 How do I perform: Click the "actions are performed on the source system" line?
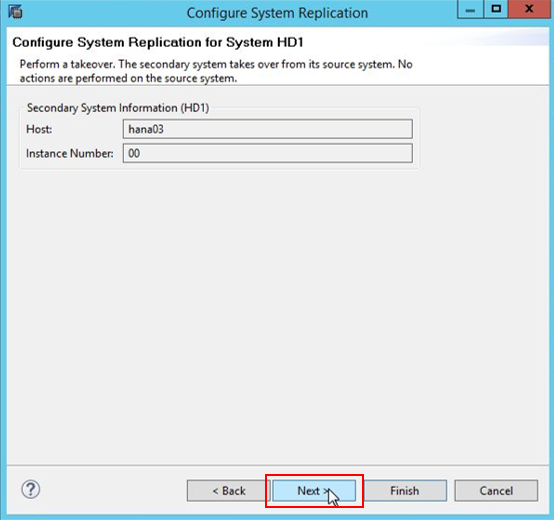pos(128,78)
